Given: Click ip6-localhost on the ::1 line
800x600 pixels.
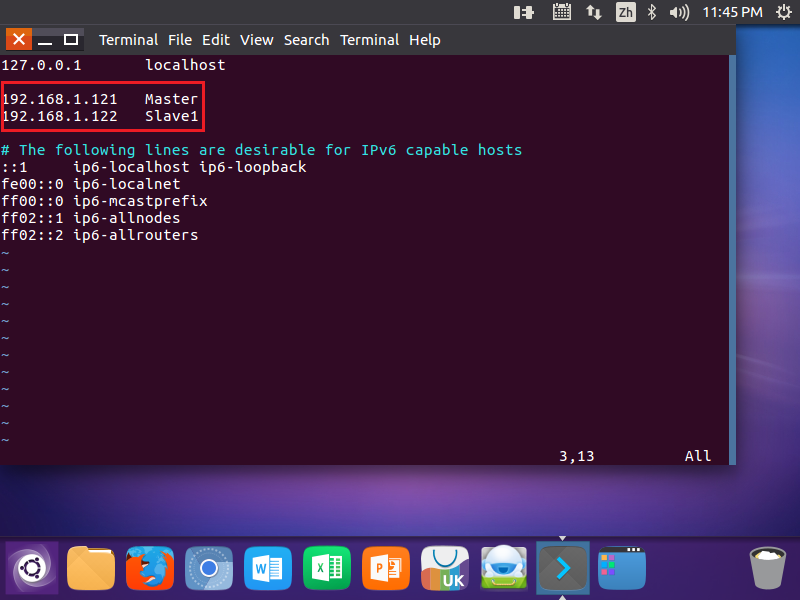Looking at the screenshot, I should coord(131,167).
